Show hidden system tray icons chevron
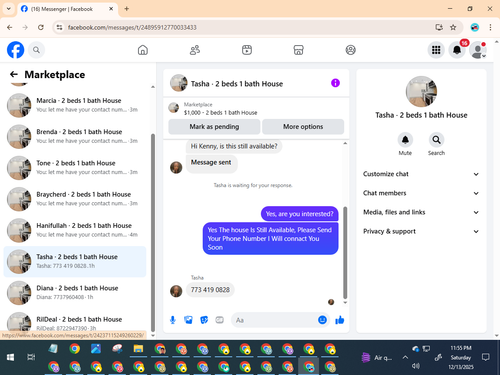500x375 pixels. point(405,357)
